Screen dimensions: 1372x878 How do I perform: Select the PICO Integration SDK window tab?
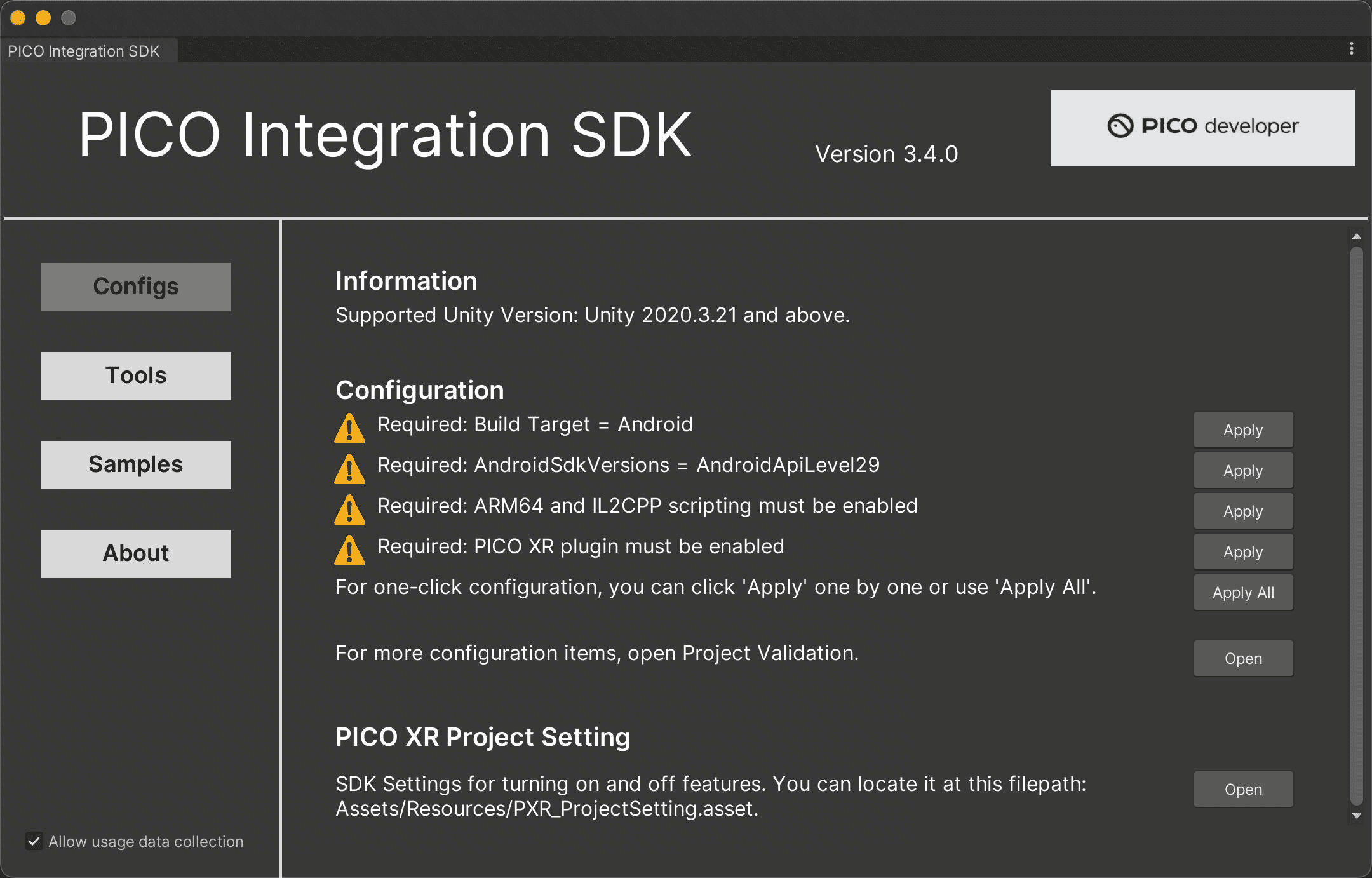[89, 51]
